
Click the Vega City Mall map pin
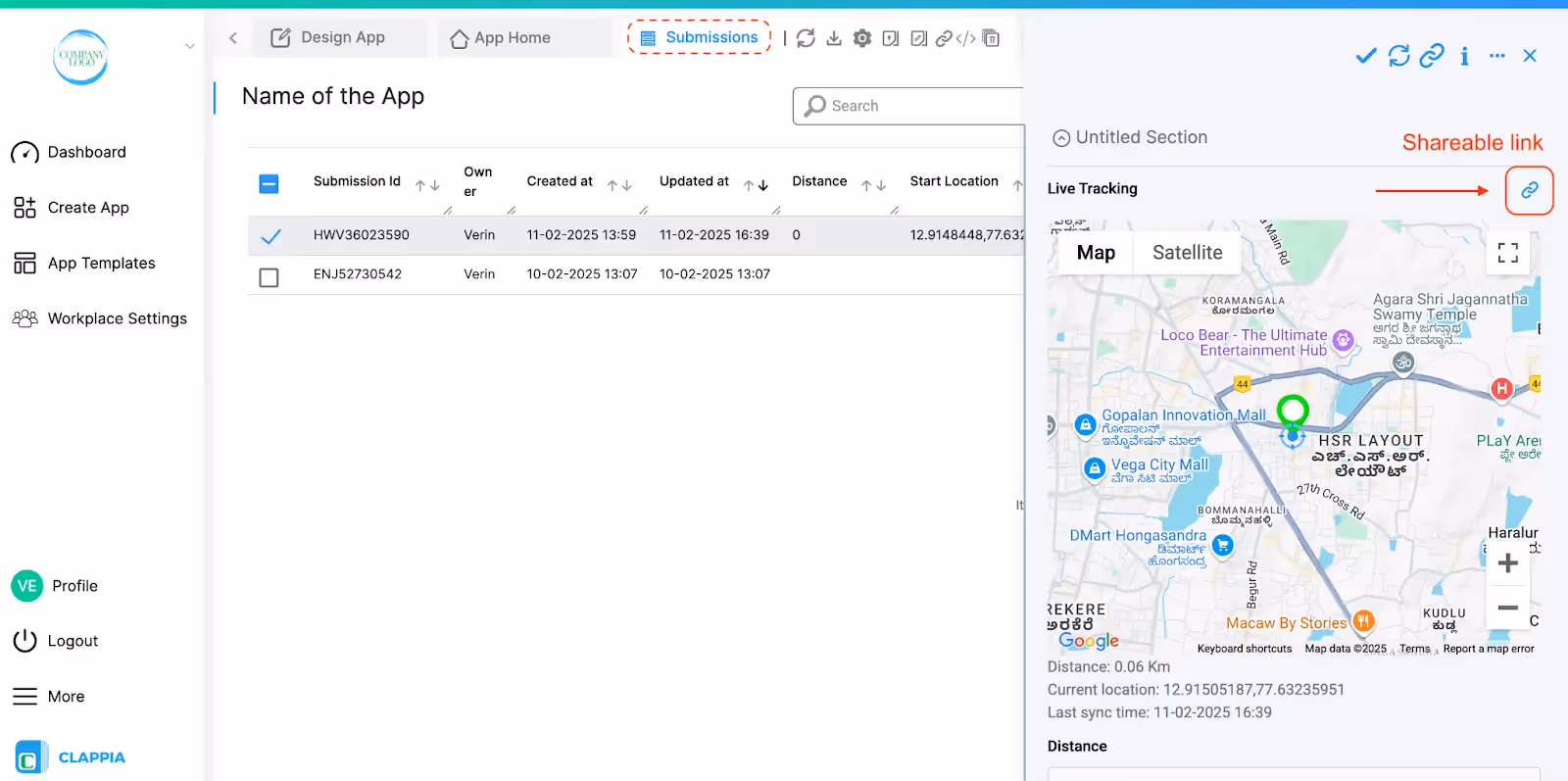point(1095,468)
